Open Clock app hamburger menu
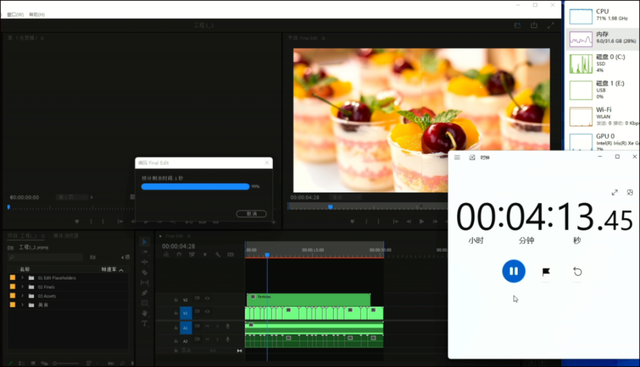 tap(457, 158)
